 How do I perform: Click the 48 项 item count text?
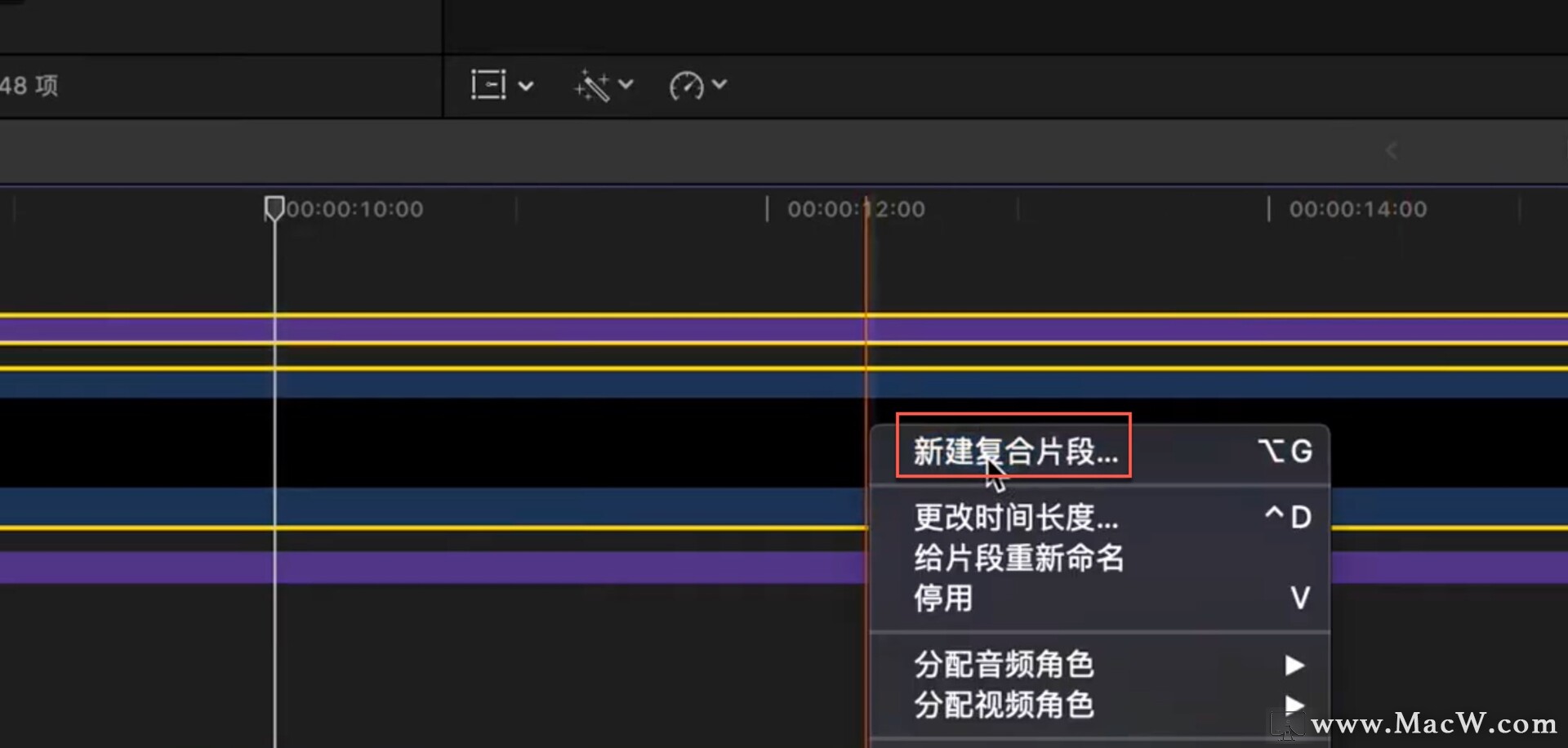29,86
